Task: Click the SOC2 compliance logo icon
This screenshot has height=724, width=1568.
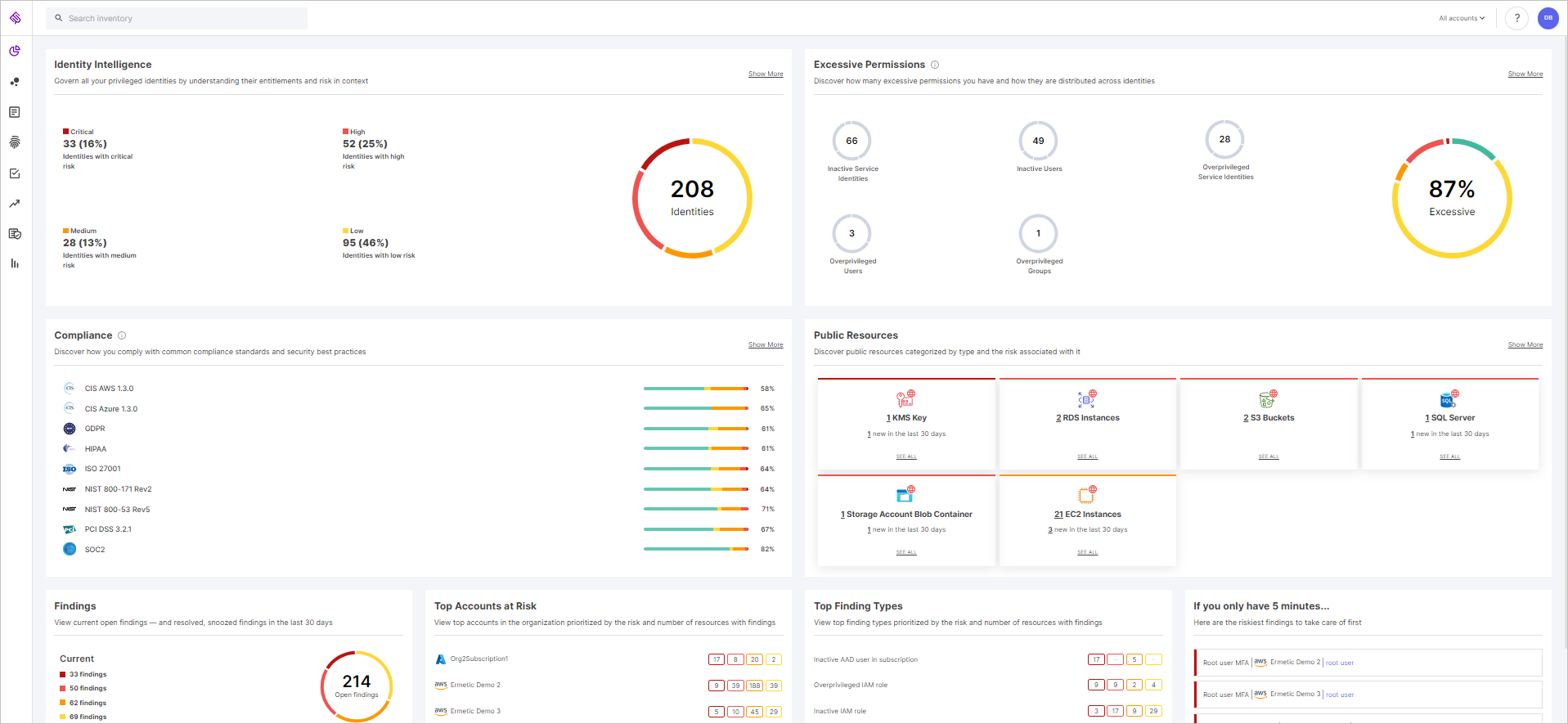Action: (x=70, y=549)
